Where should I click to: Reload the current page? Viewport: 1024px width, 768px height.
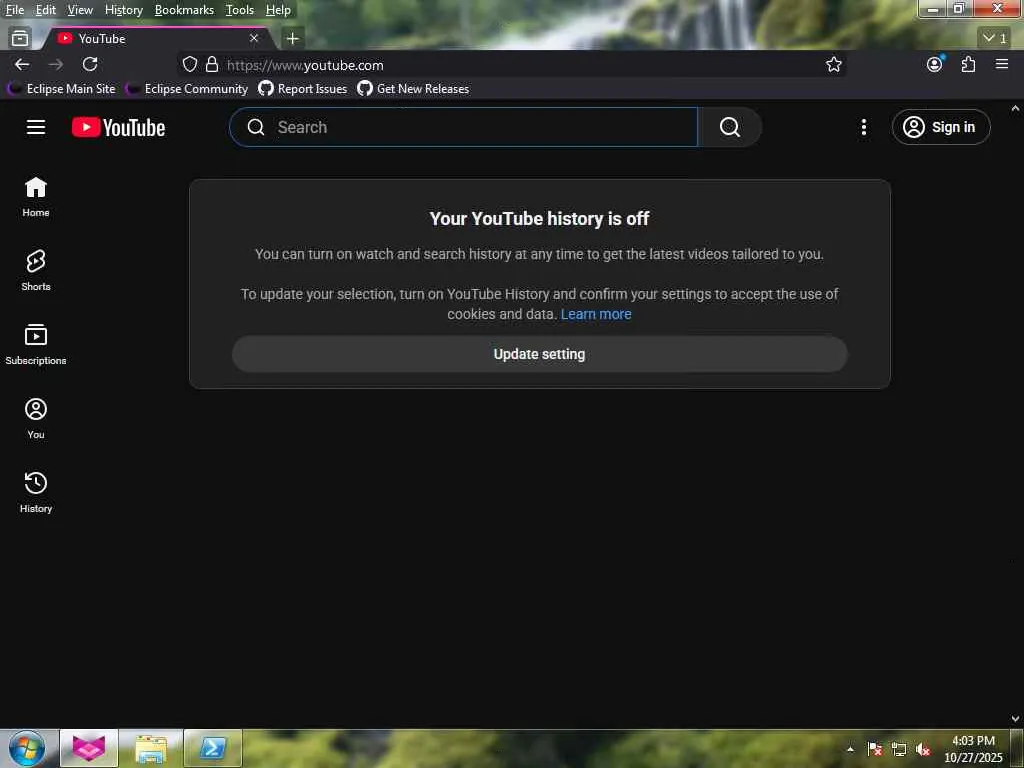[90, 64]
